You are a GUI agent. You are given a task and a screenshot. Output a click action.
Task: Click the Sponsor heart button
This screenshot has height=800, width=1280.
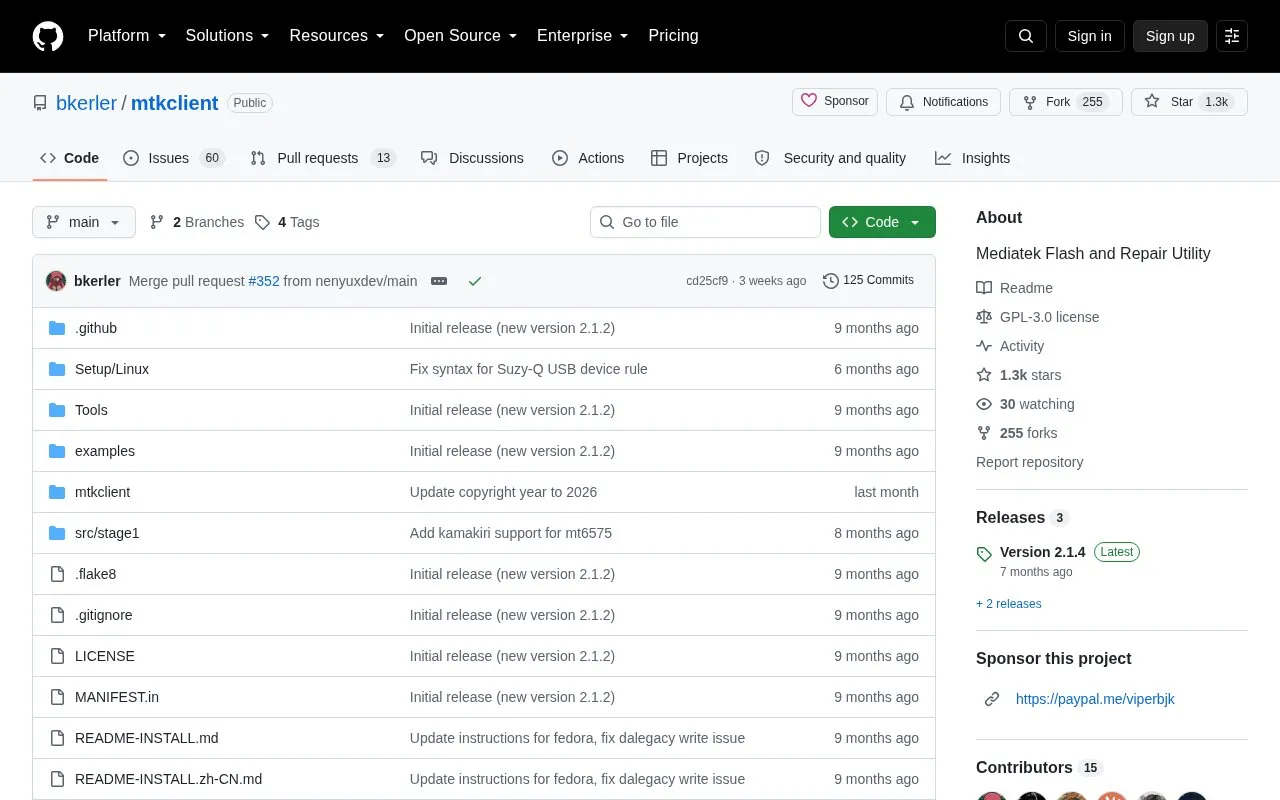pos(835,102)
